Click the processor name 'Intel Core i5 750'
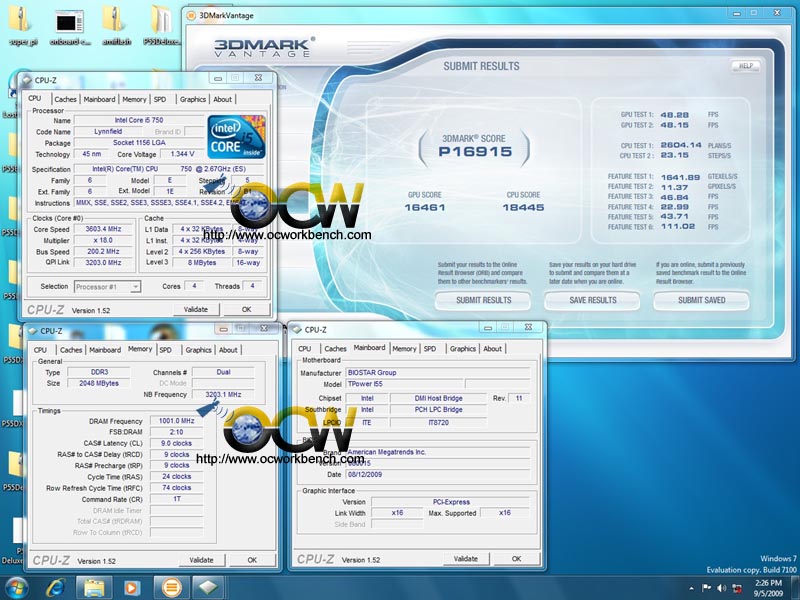Viewport: 800px width, 600px height. pyautogui.click(x=139, y=120)
